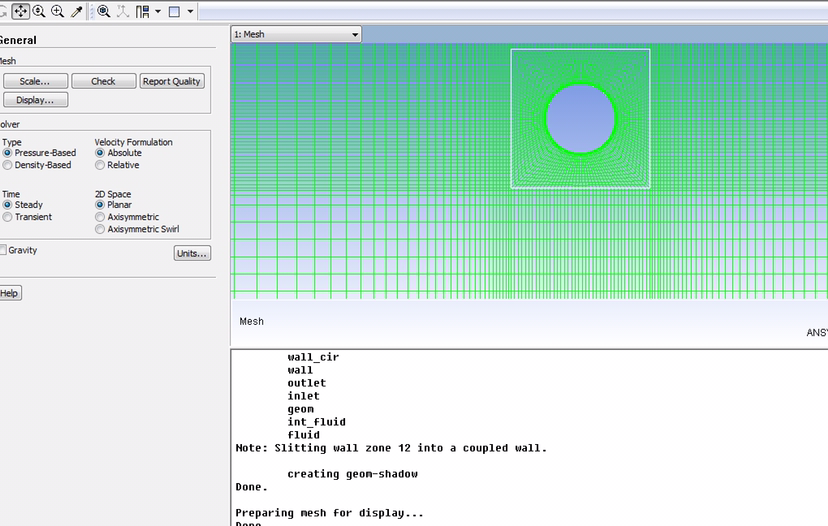The width and height of the screenshot is (828, 526).
Task: Click the window layout arrangement icon
Action: (142, 12)
